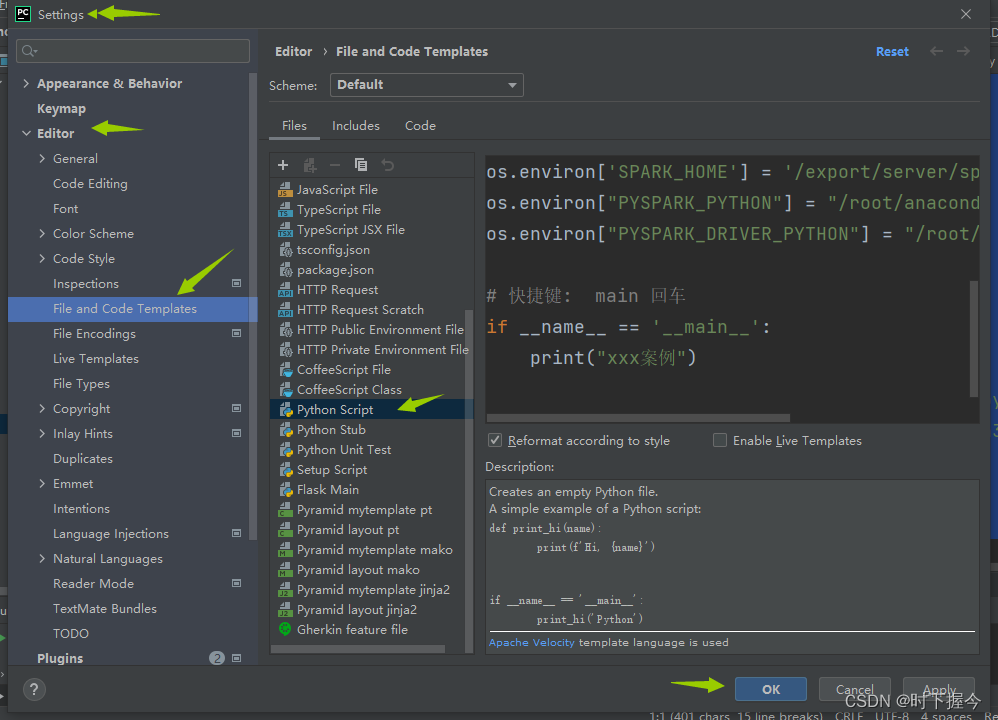Select Python Script template
998x720 pixels.
click(372, 409)
